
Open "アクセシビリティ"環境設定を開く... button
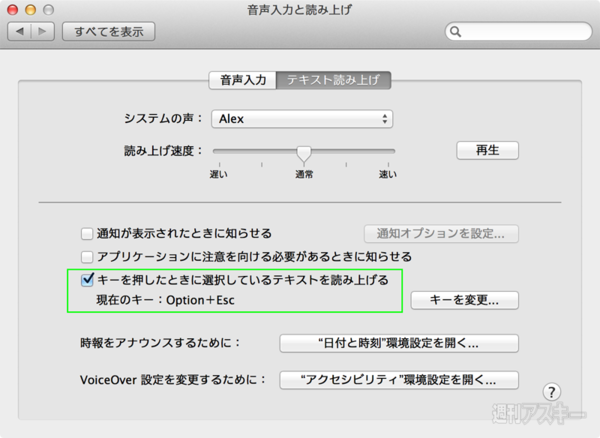tap(399, 380)
